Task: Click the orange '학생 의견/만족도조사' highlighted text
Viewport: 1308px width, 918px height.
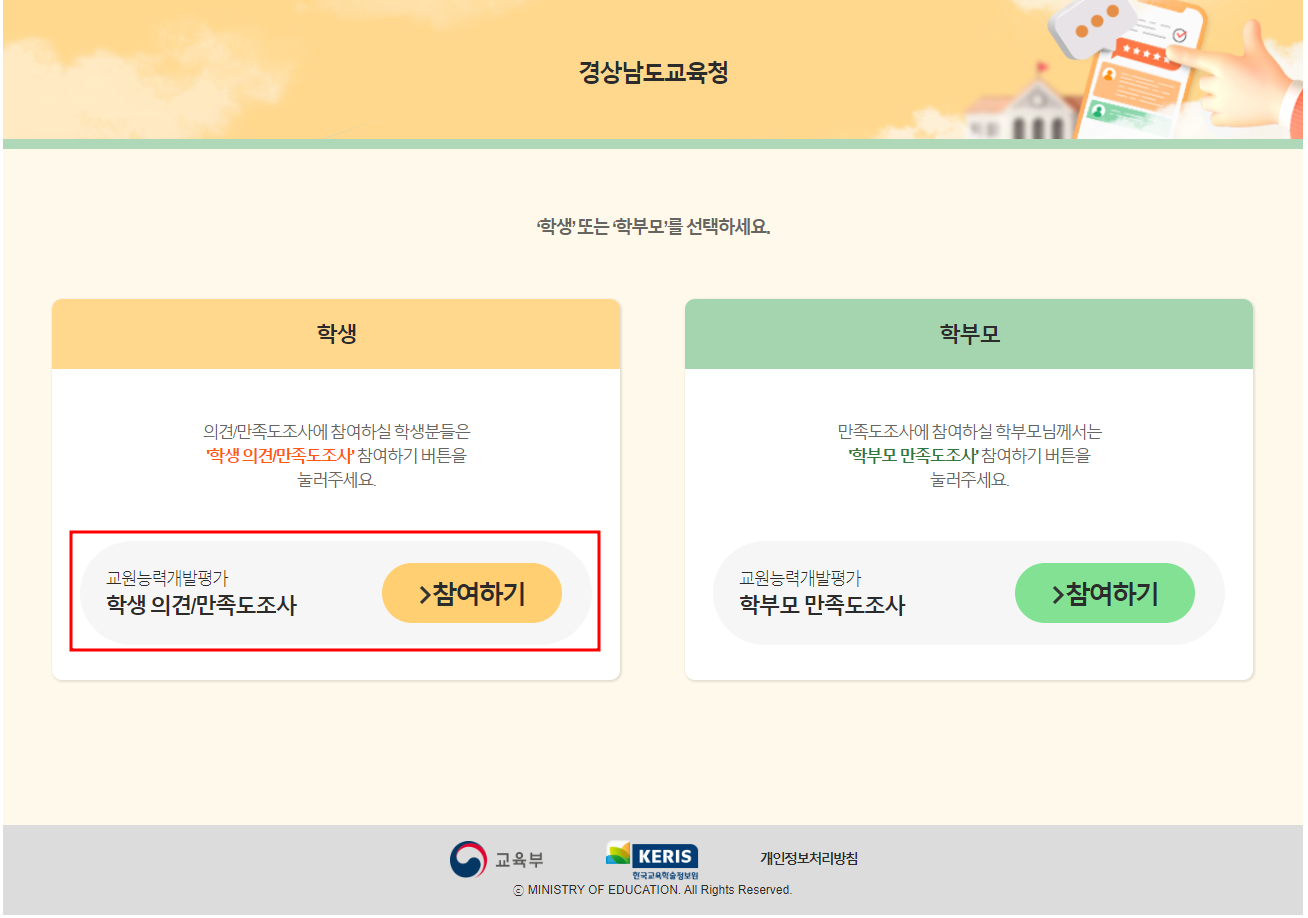Action: click(x=280, y=456)
